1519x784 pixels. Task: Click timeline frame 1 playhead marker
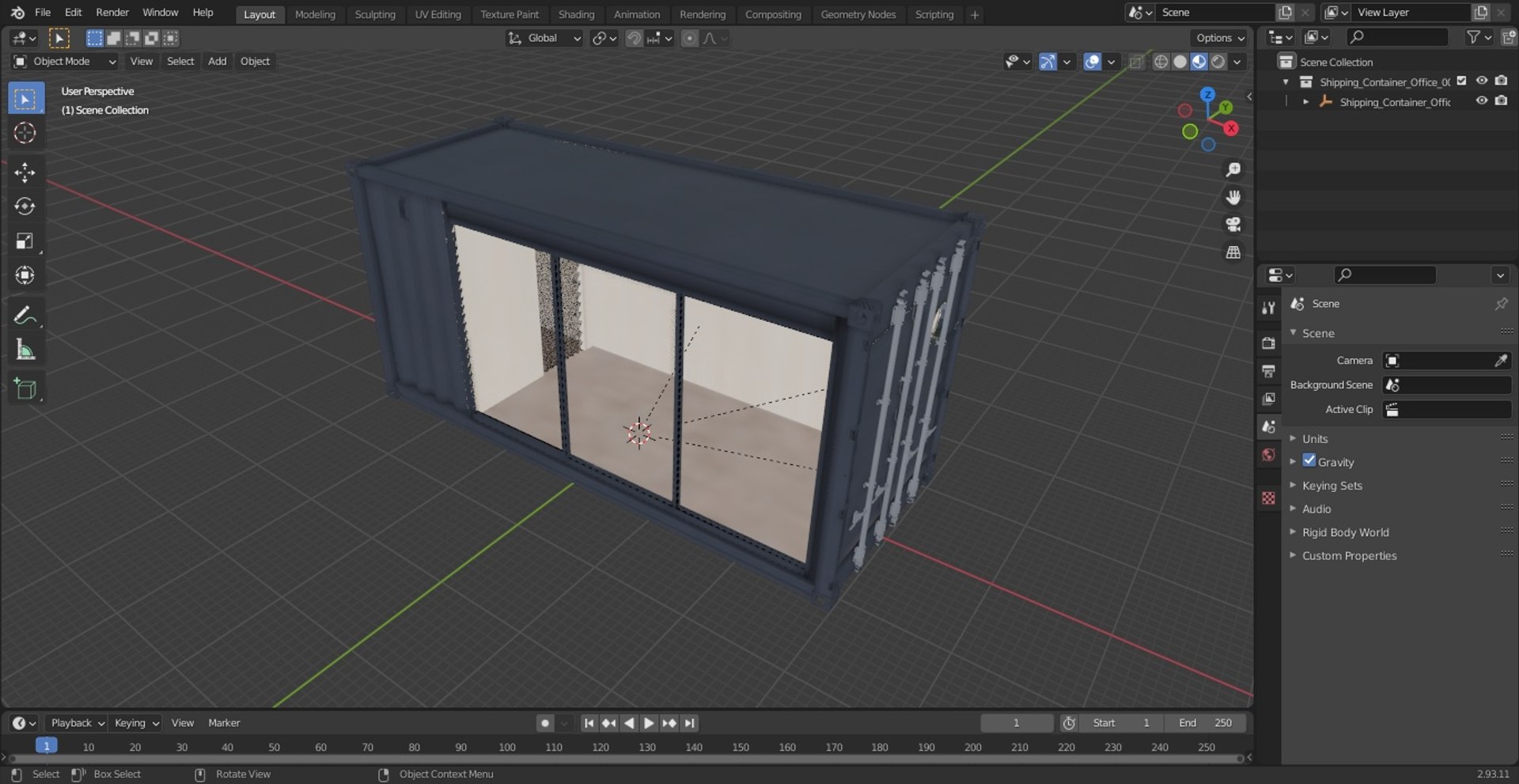point(47,746)
